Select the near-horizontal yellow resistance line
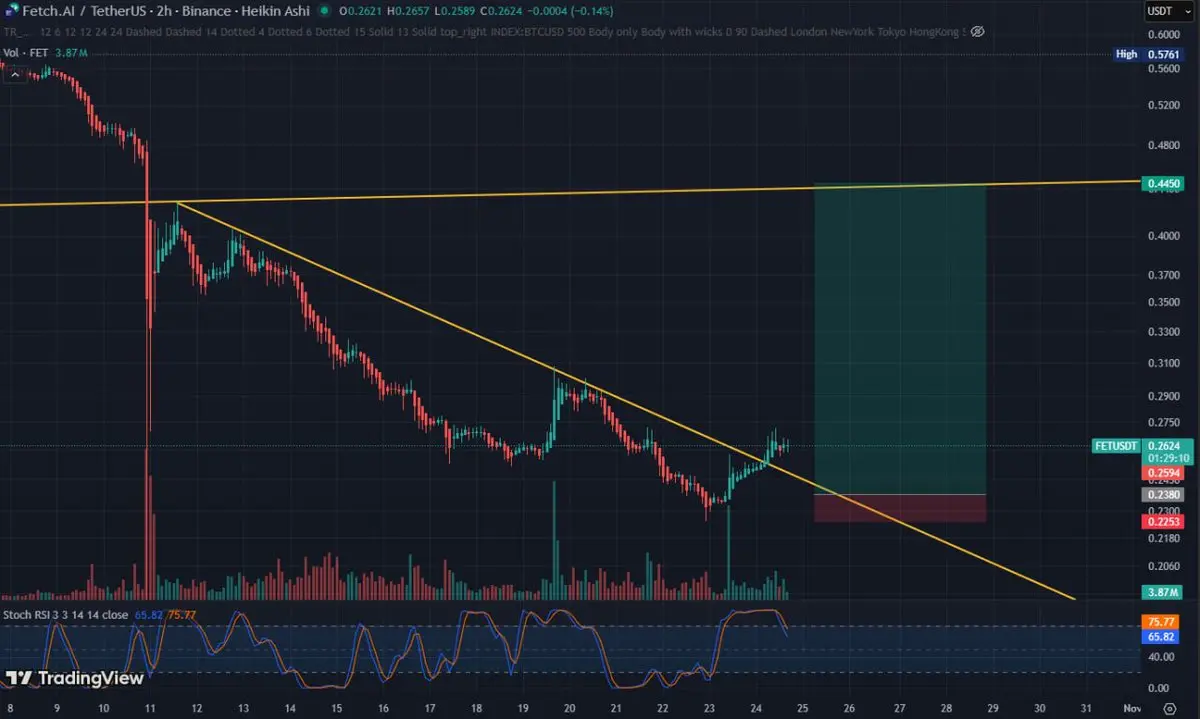This screenshot has width=1200, height=719. click(570, 193)
